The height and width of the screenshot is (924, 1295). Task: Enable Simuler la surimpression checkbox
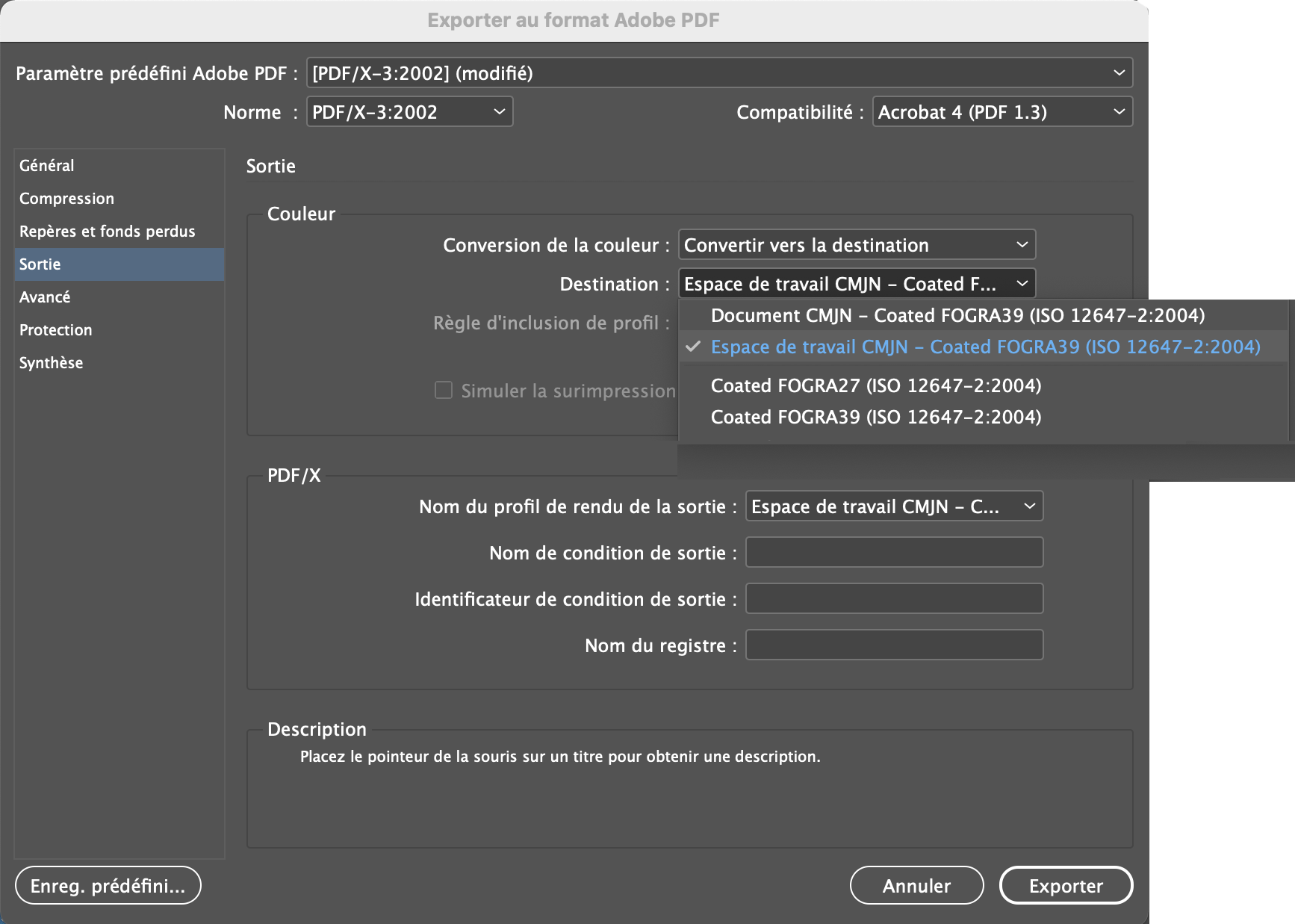point(444,391)
